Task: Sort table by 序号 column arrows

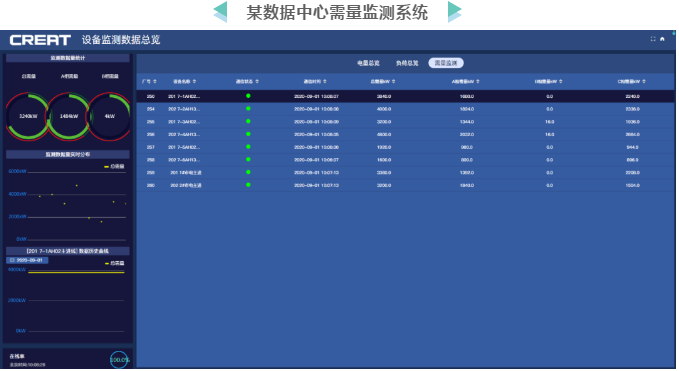Action: [155, 81]
